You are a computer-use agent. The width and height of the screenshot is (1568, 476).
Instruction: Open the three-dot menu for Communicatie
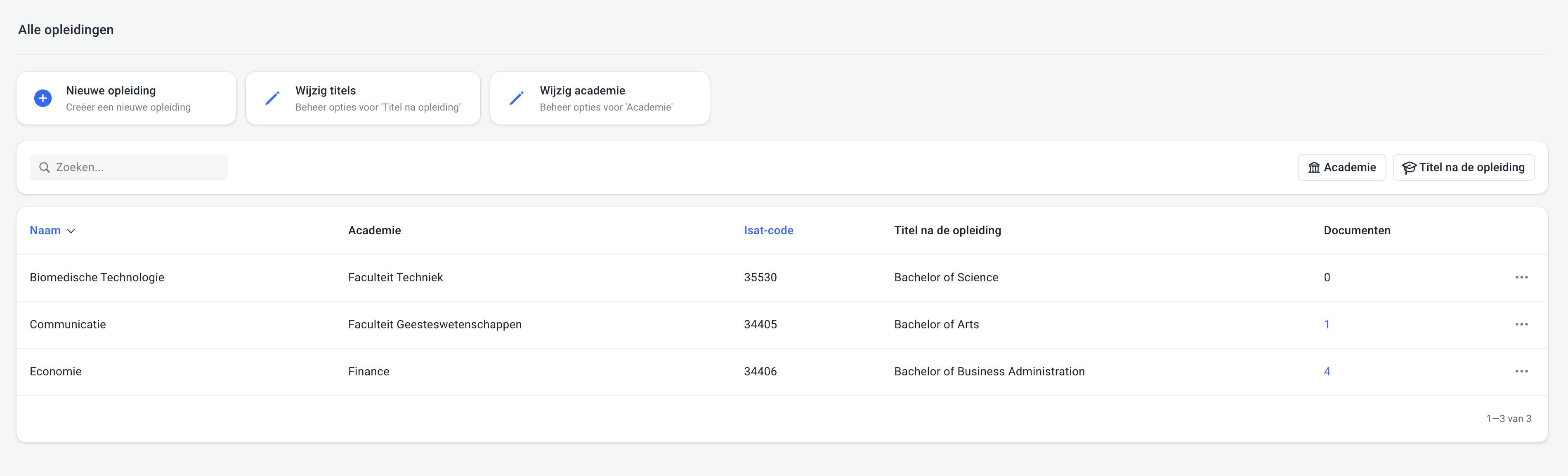(x=1521, y=325)
